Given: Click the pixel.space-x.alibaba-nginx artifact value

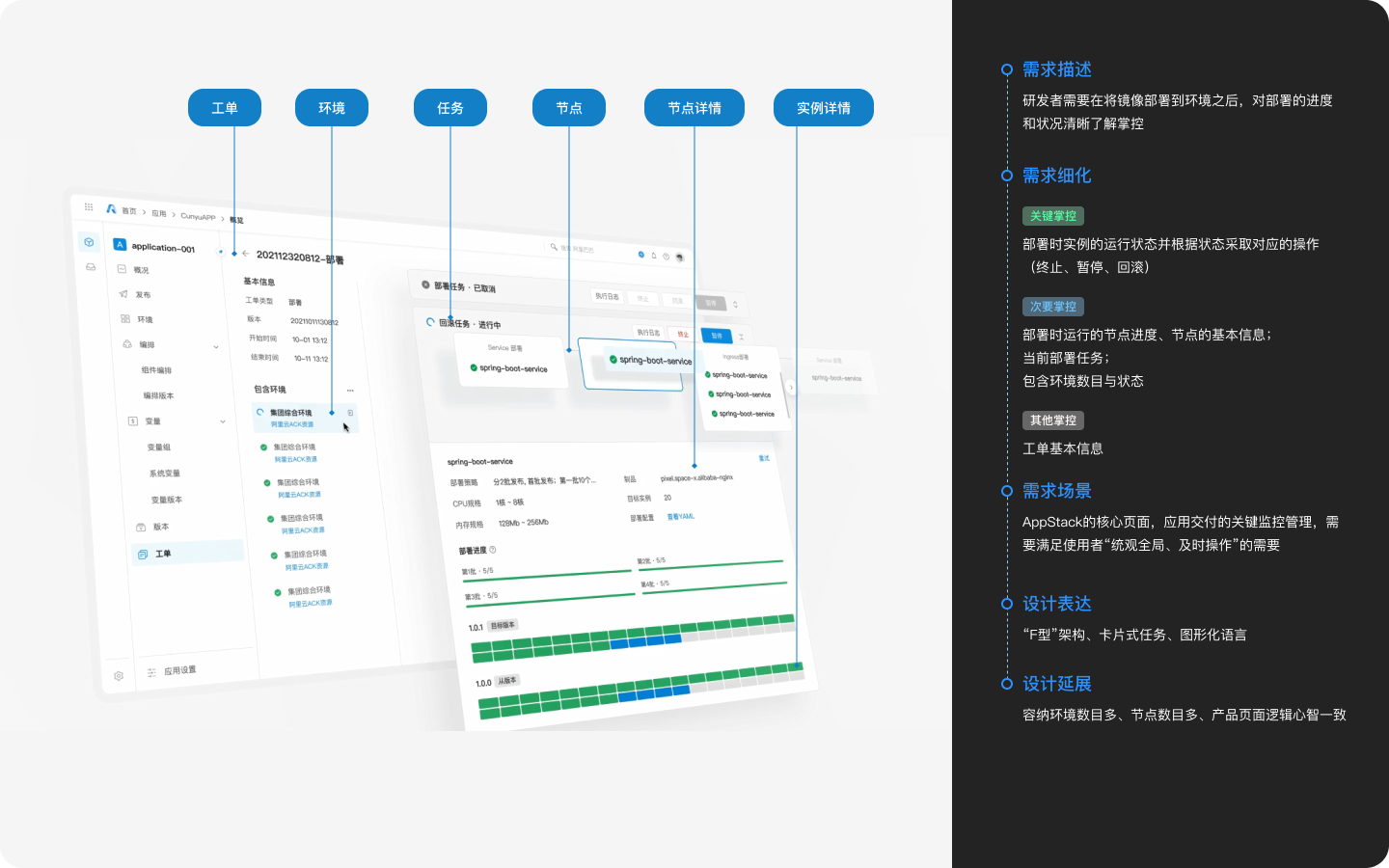Looking at the screenshot, I should tap(696, 477).
